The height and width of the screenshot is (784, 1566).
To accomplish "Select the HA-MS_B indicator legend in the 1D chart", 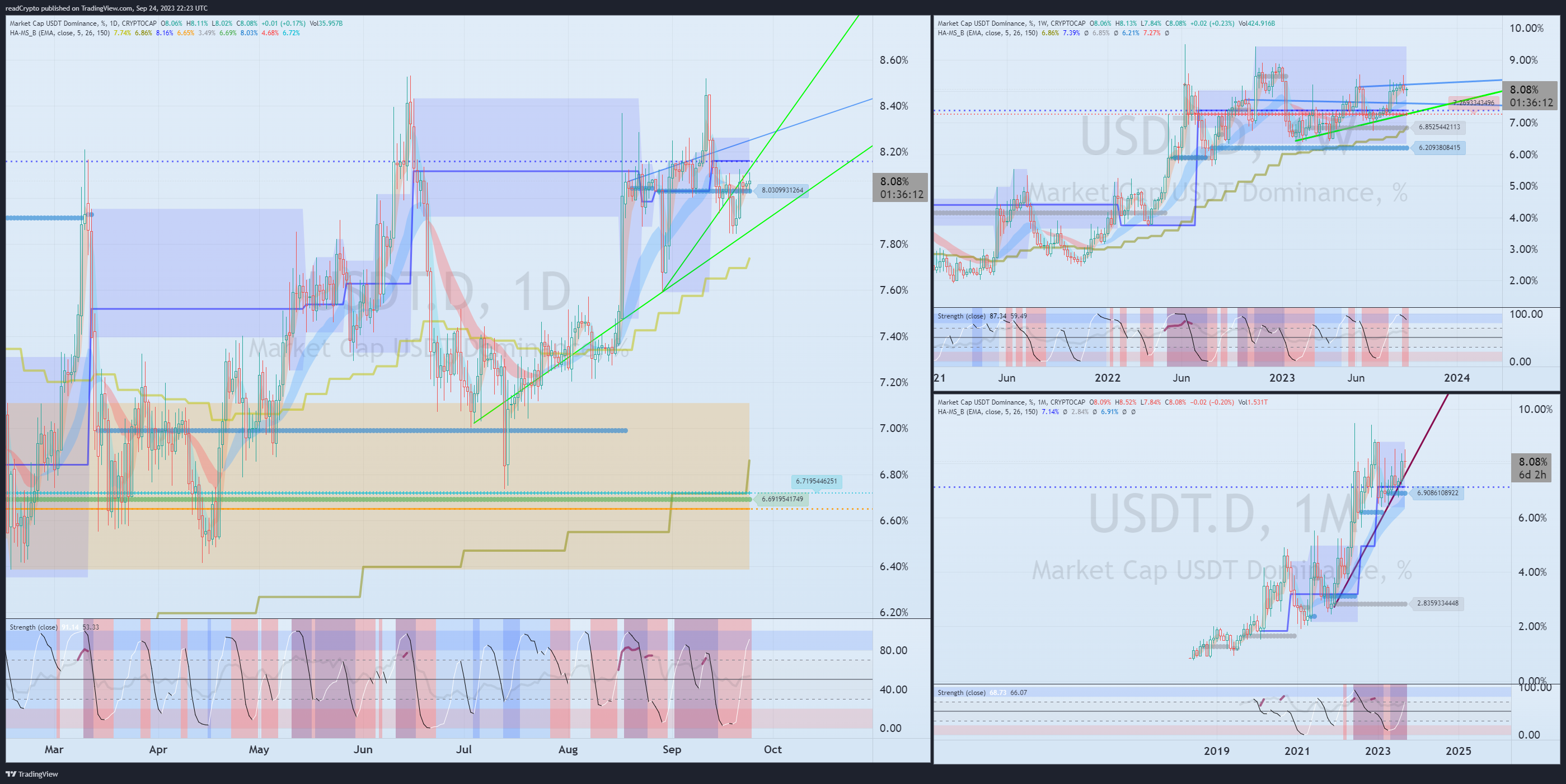I will click(59, 33).
